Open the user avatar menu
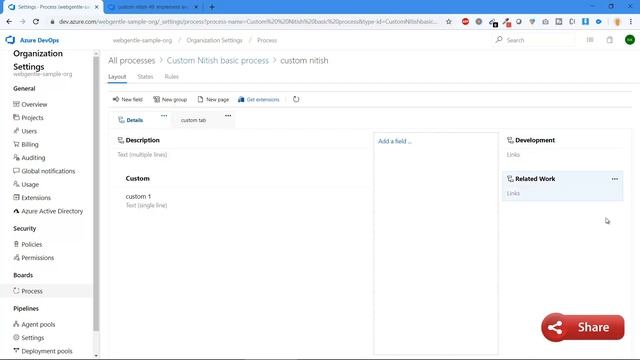The width and height of the screenshot is (640, 360). click(630, 40)
